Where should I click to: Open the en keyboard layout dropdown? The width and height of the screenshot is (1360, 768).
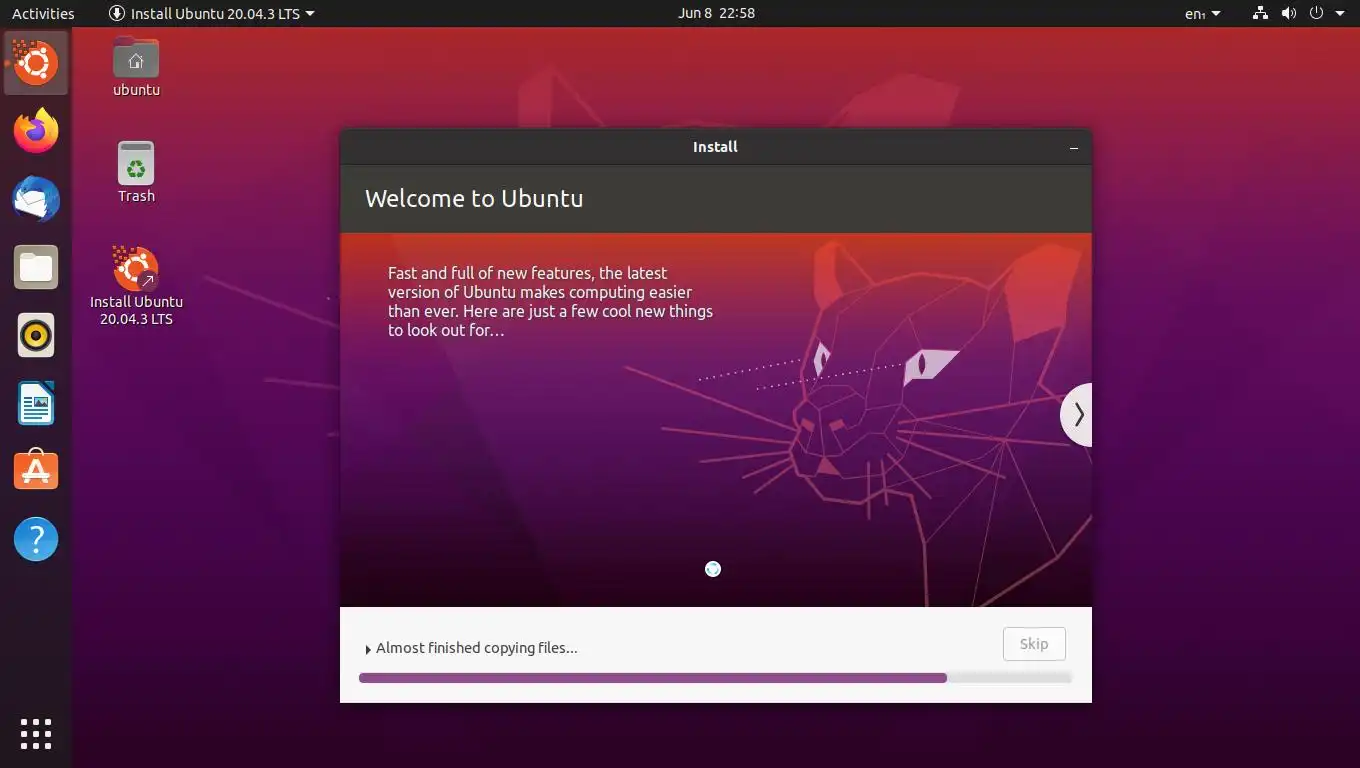[x=1203, y=13]
